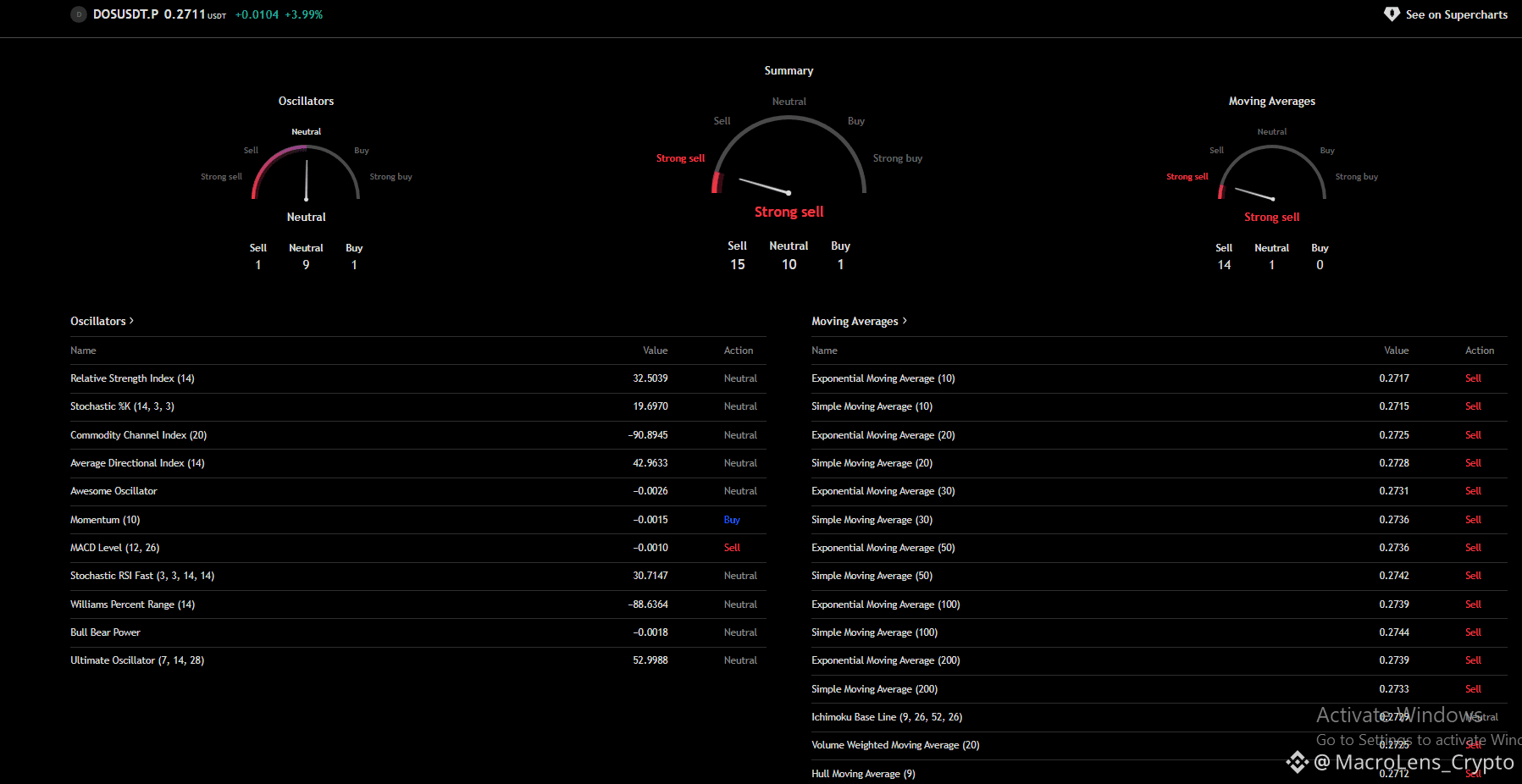Click the DOSUSDT.P symbol logo icon
Image resolution: width=1522 pixels, height=784 pixels.
pyautogui.click(x=79, y=14)
